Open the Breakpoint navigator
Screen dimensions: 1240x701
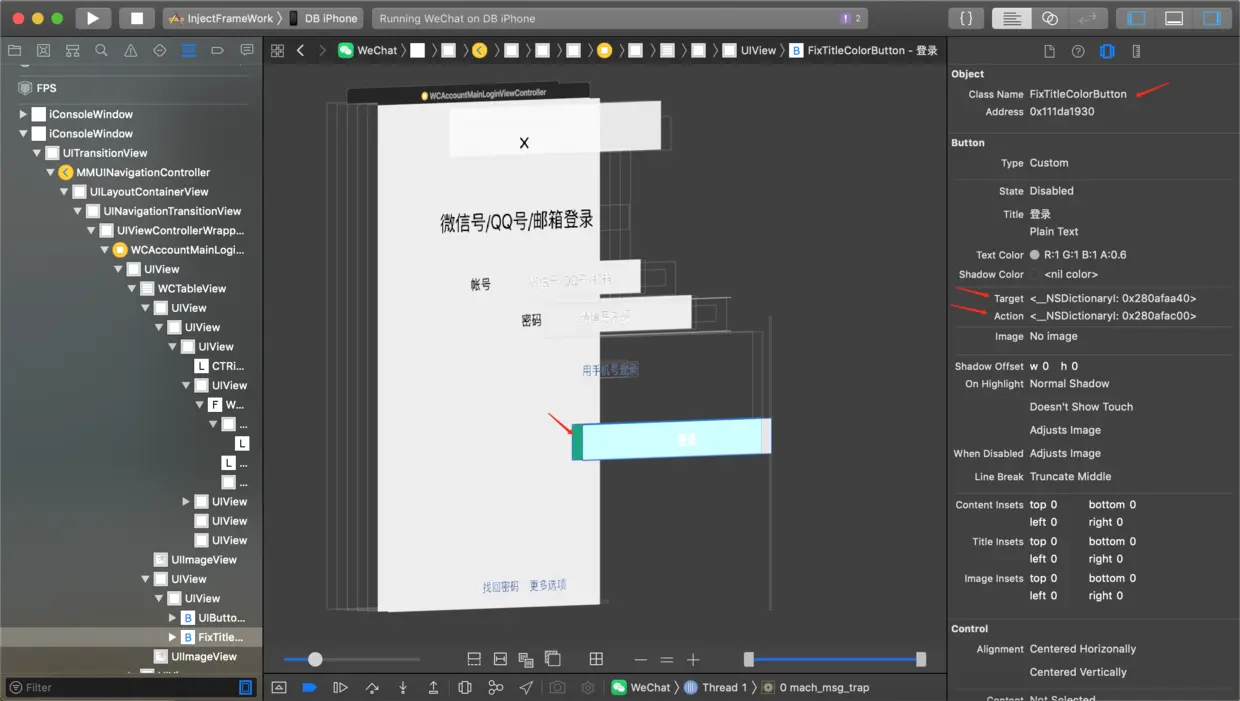point(217,50)
